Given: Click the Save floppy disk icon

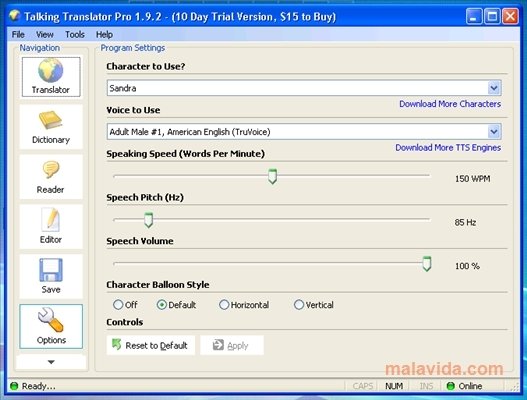Looking at the screenshot, I should pyautogui.click(x=51, y=270).
